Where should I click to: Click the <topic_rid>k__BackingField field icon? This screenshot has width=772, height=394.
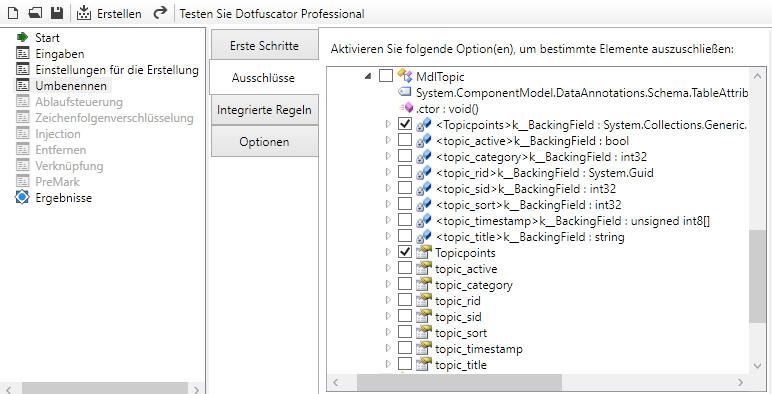424,173
